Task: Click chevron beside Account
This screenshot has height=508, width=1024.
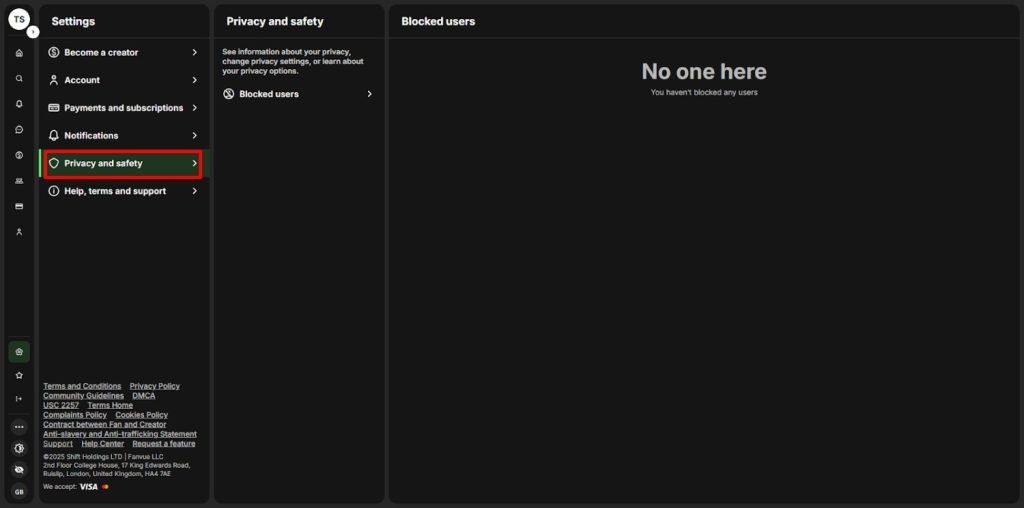Action: [x=195, y=80]
